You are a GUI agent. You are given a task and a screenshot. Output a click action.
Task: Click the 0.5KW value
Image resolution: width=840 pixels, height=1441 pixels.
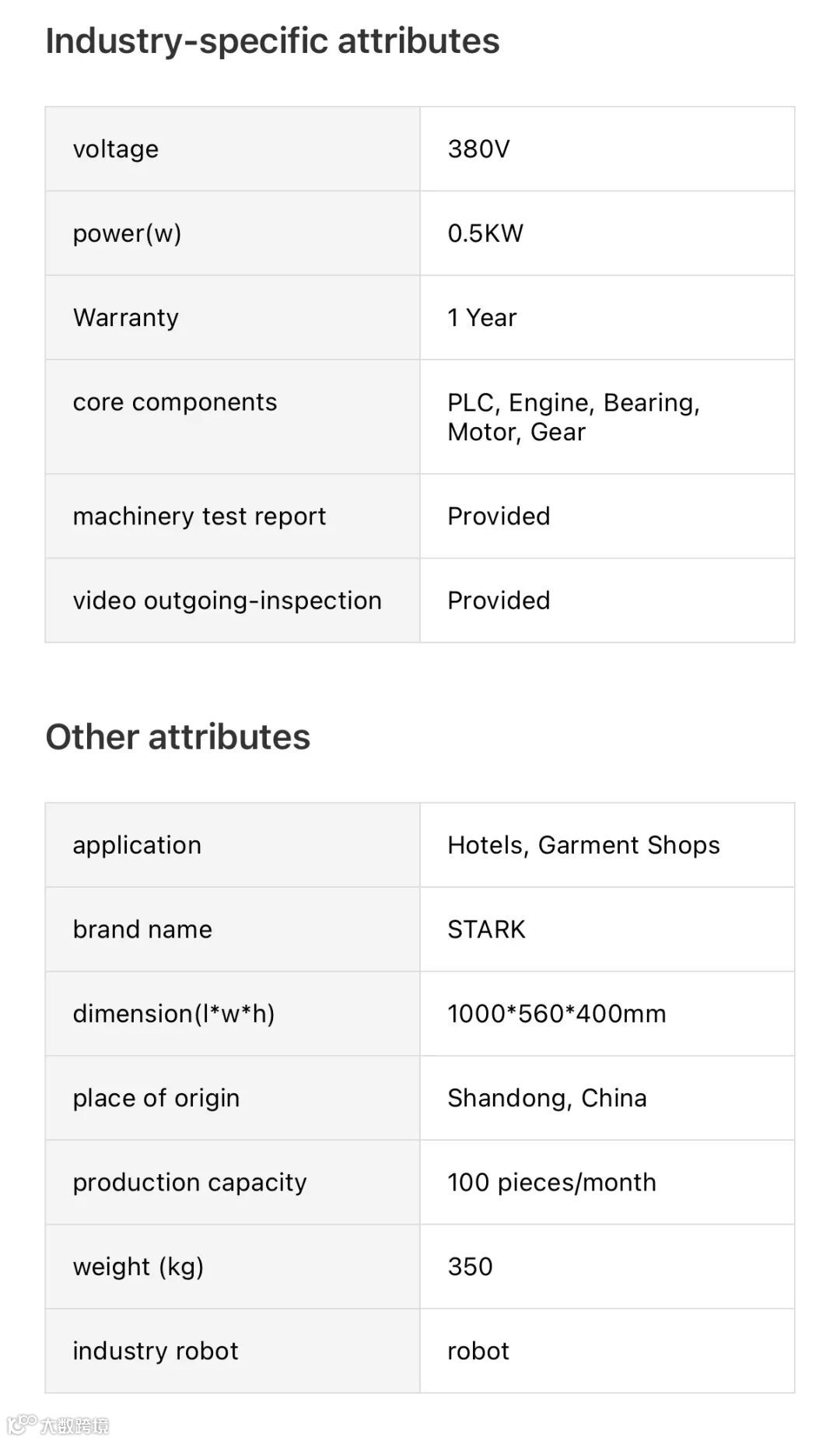pos(485,233)
